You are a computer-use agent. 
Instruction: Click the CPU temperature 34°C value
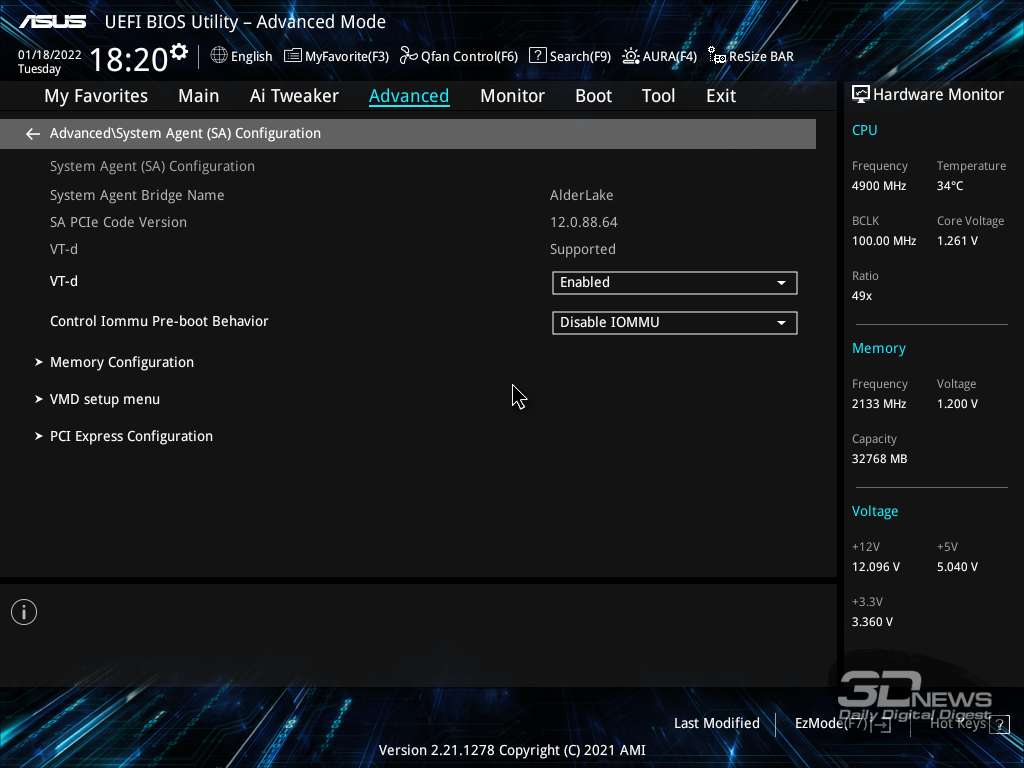point(950,186)
